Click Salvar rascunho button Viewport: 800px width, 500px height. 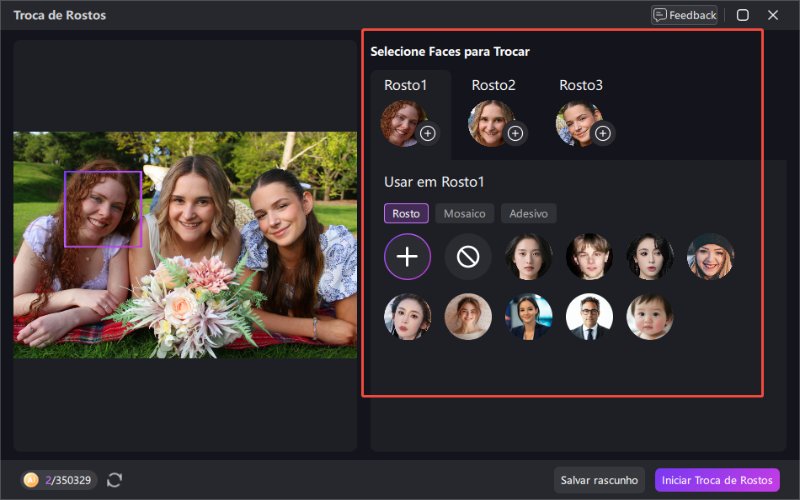click(x=599, y=480)
